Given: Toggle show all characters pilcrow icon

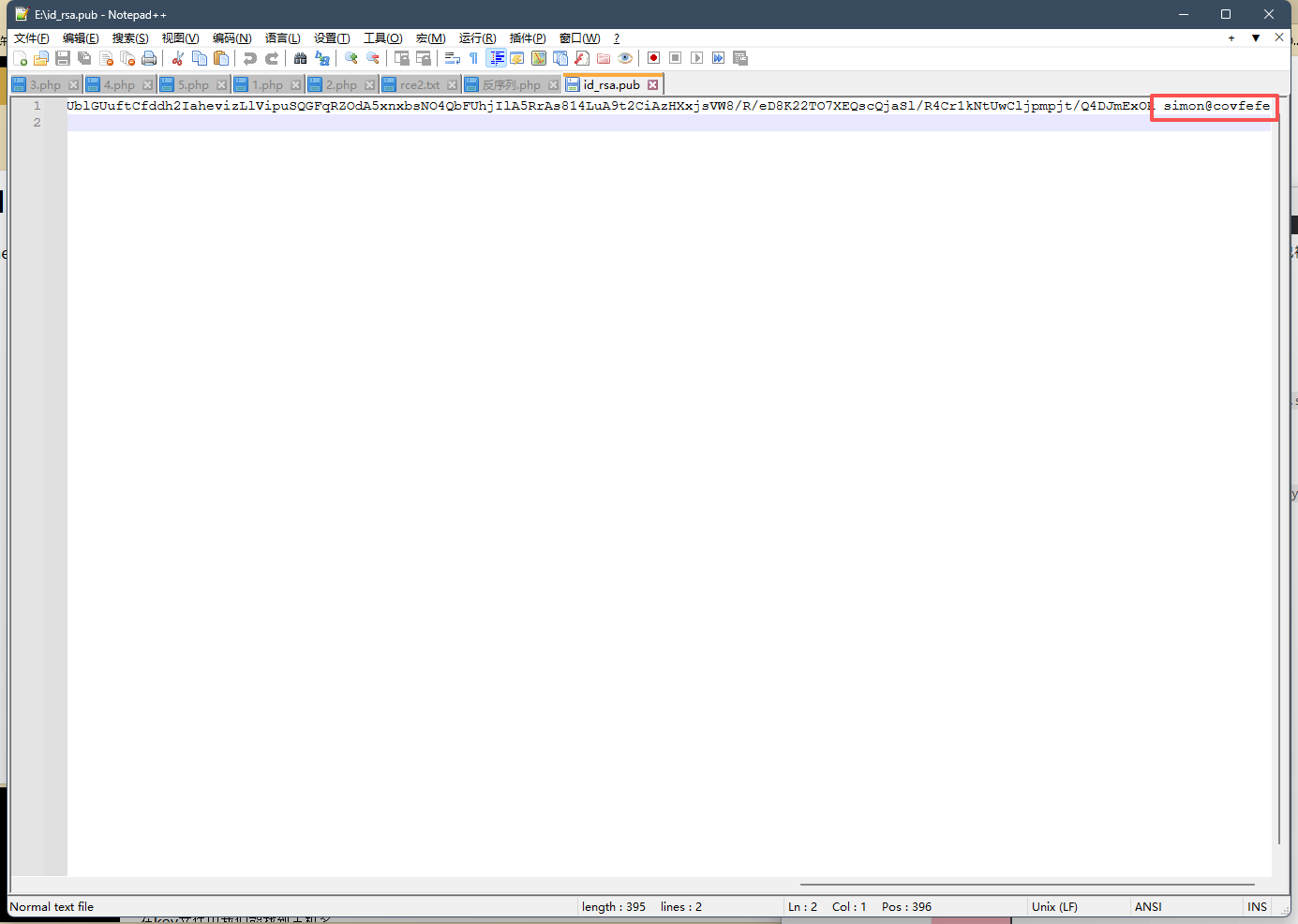Looking at the screenshot, I should 474,58.
